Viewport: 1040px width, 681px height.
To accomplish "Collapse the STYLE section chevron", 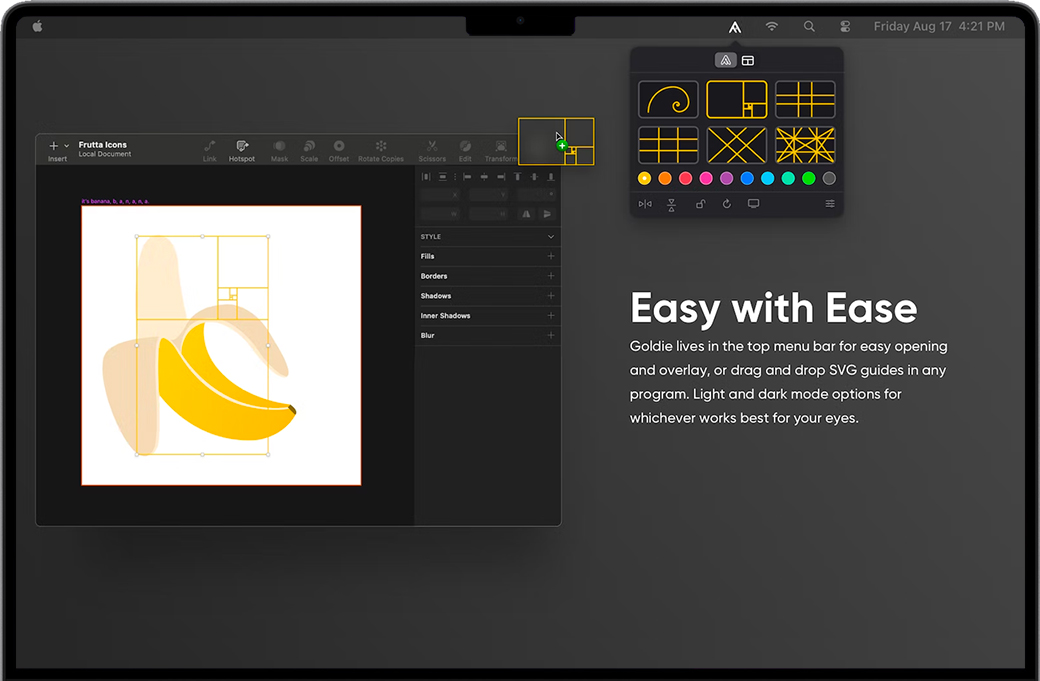I will [551, 237].
